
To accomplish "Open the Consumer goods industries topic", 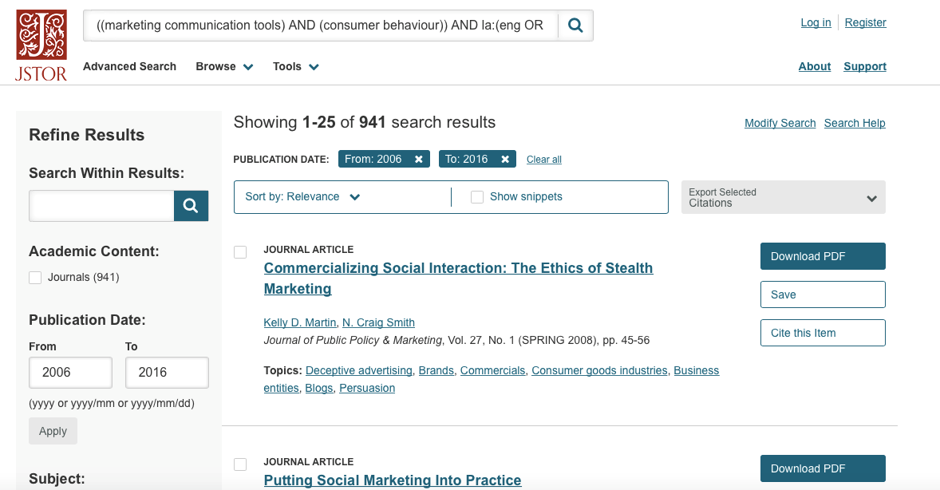I will pyautogui.click(x=599, y=371).
